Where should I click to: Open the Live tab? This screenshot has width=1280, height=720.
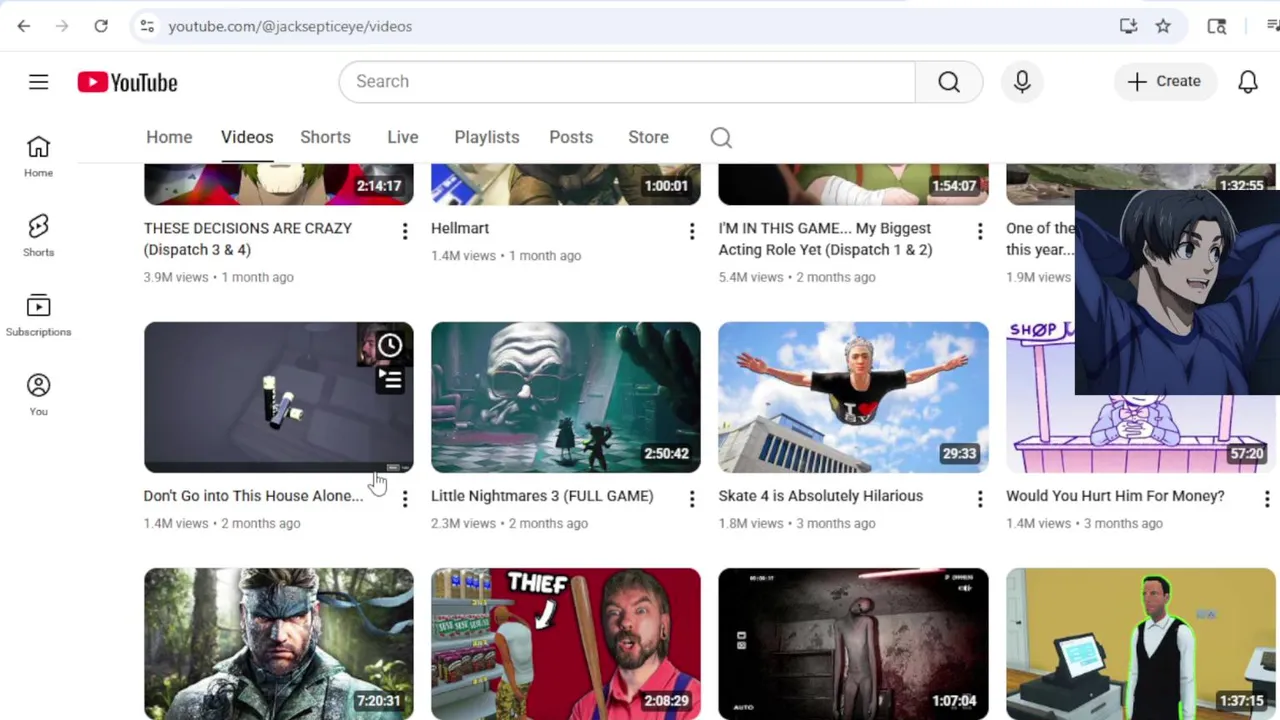click(x=403, y=138)
